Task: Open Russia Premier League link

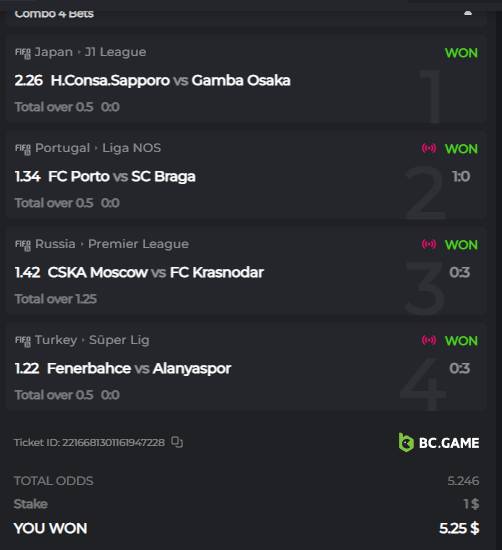Action: (138, 244)
